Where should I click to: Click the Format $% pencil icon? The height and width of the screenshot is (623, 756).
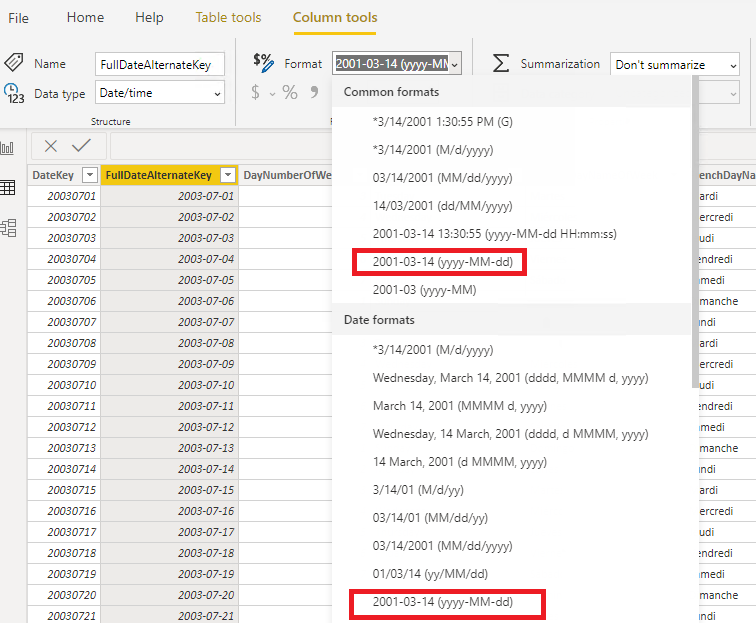(263, 63)
